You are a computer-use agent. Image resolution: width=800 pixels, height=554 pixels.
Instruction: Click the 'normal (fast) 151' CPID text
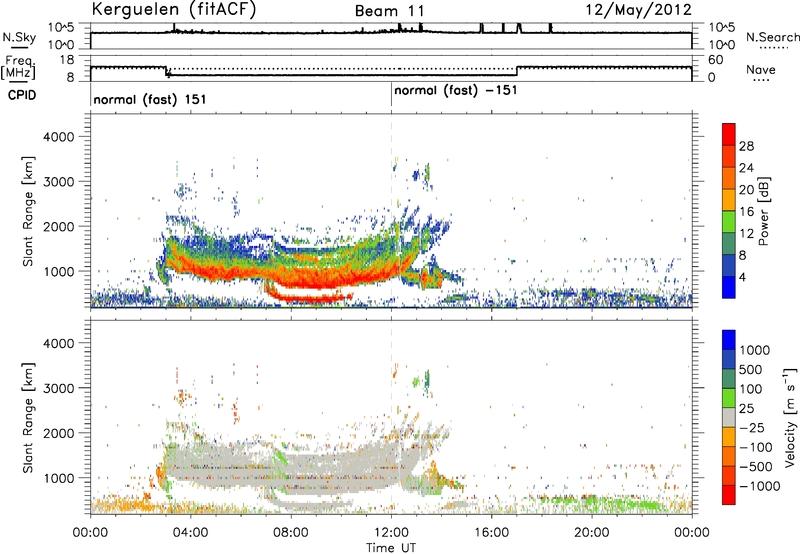tap(149, 99)
